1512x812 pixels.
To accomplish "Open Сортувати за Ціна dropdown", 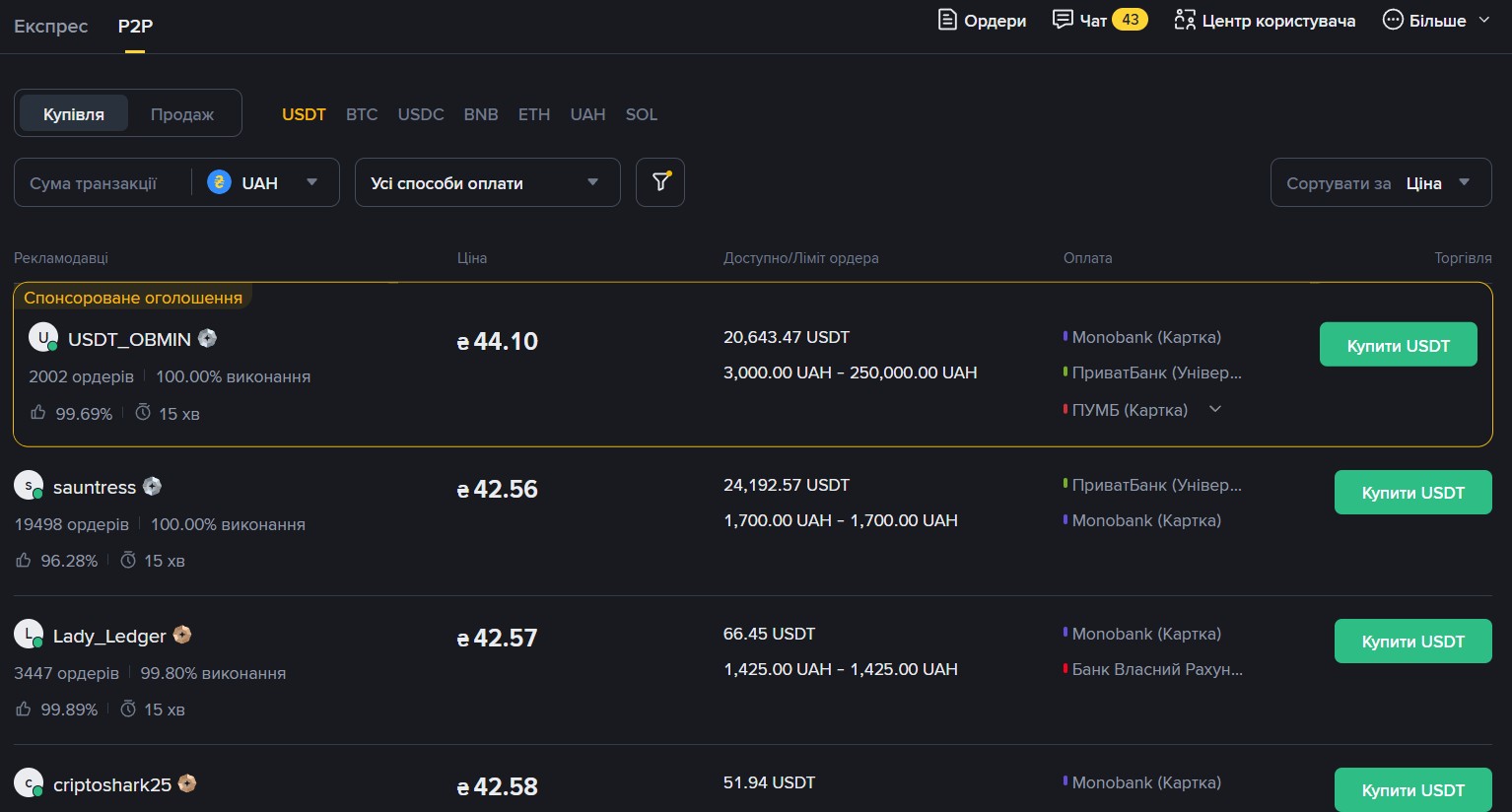I will click(1381, 182).
